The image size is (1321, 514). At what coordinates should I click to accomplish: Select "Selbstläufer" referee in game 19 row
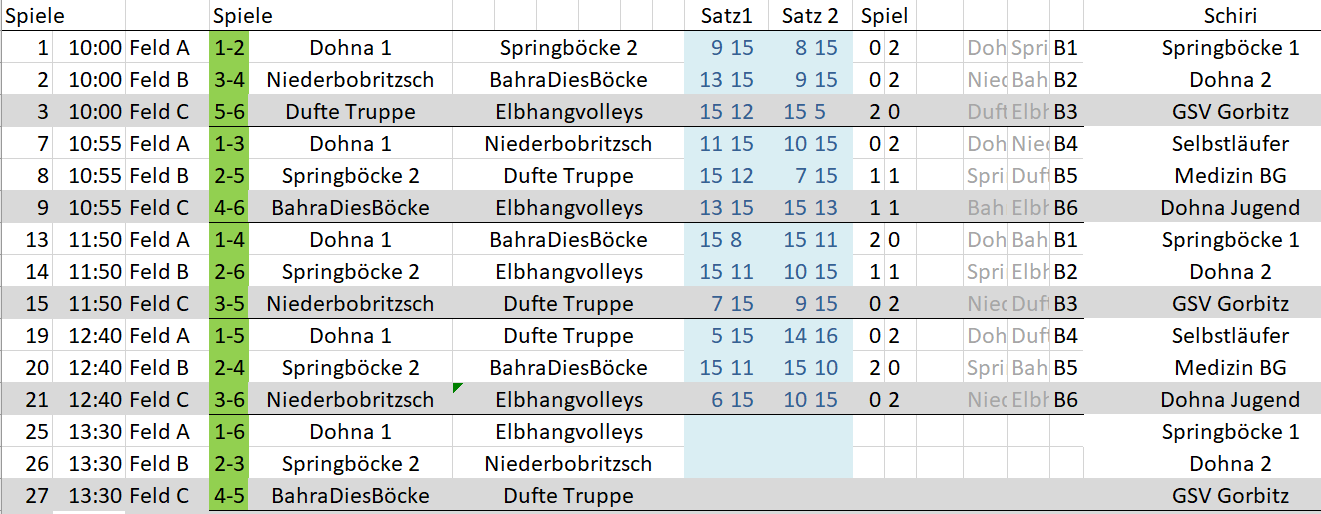point(1230,336)
